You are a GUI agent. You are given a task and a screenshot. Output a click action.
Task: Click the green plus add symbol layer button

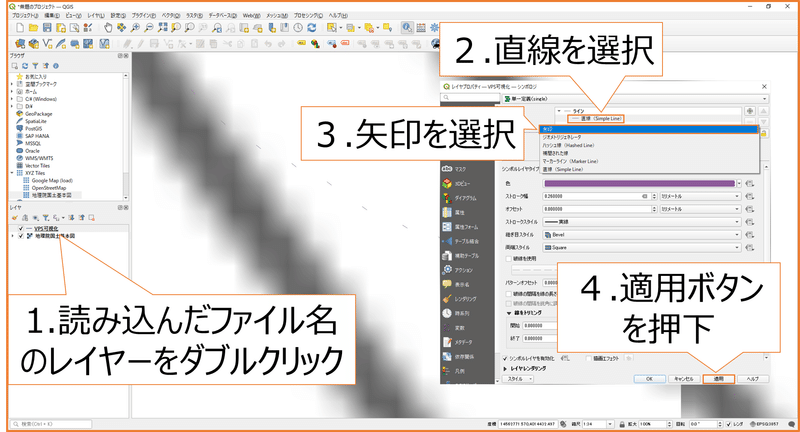749,111
